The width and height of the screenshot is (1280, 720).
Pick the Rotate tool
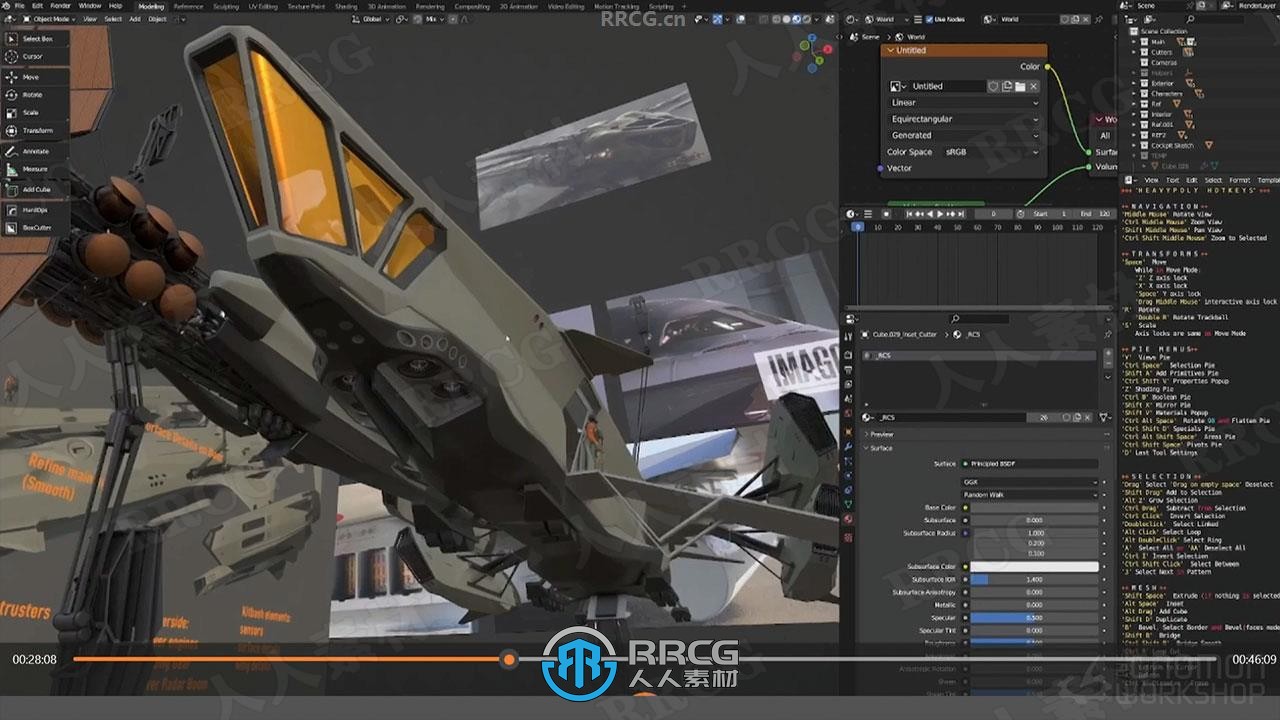(x=35, y=95)
